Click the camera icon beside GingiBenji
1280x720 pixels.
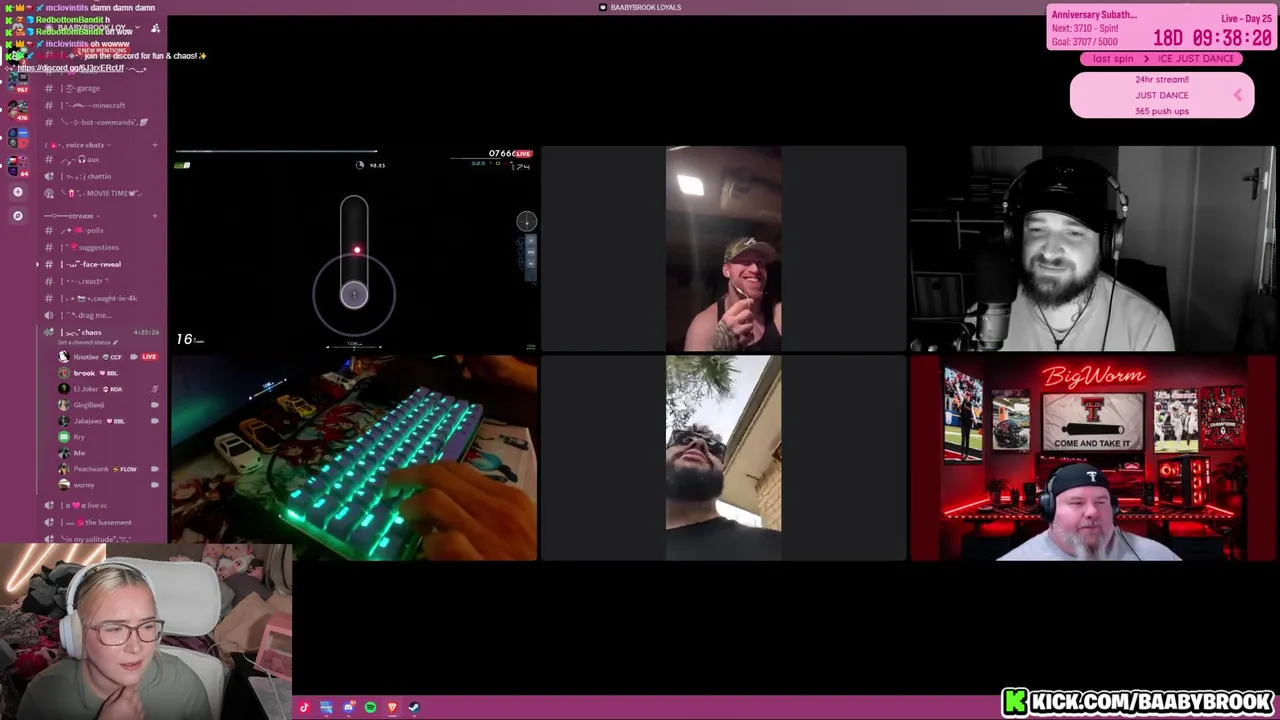(154, 405)
